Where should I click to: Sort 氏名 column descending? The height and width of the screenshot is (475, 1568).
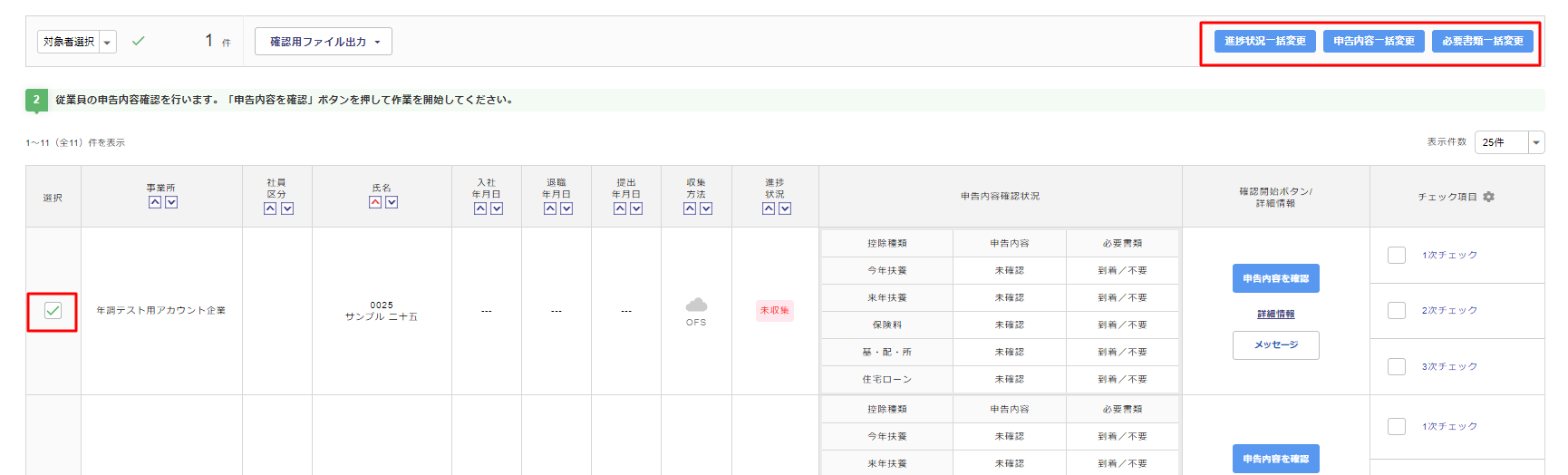tap(392, 202)
